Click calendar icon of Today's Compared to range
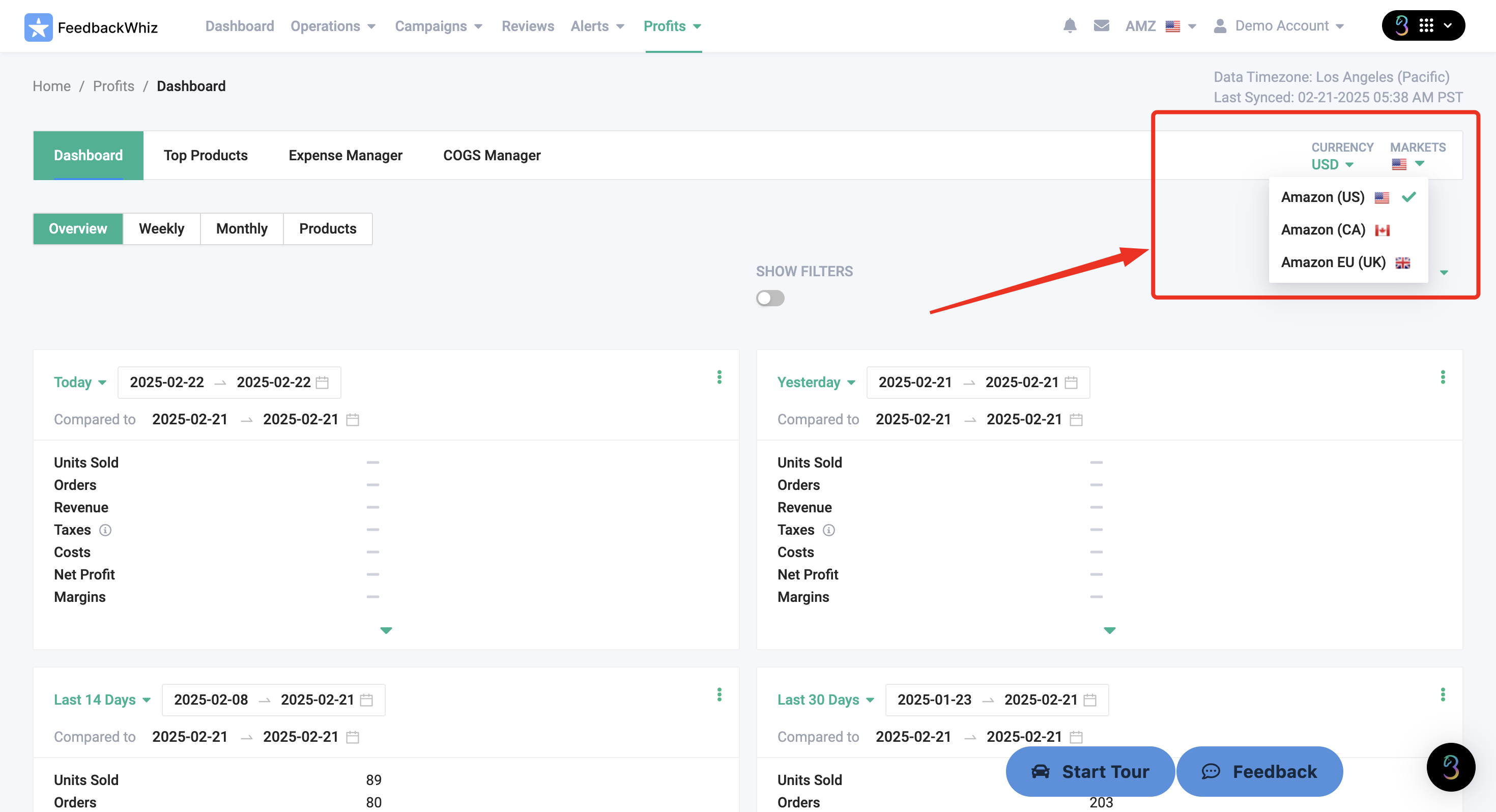1496x812 pixels. (353, 419)
